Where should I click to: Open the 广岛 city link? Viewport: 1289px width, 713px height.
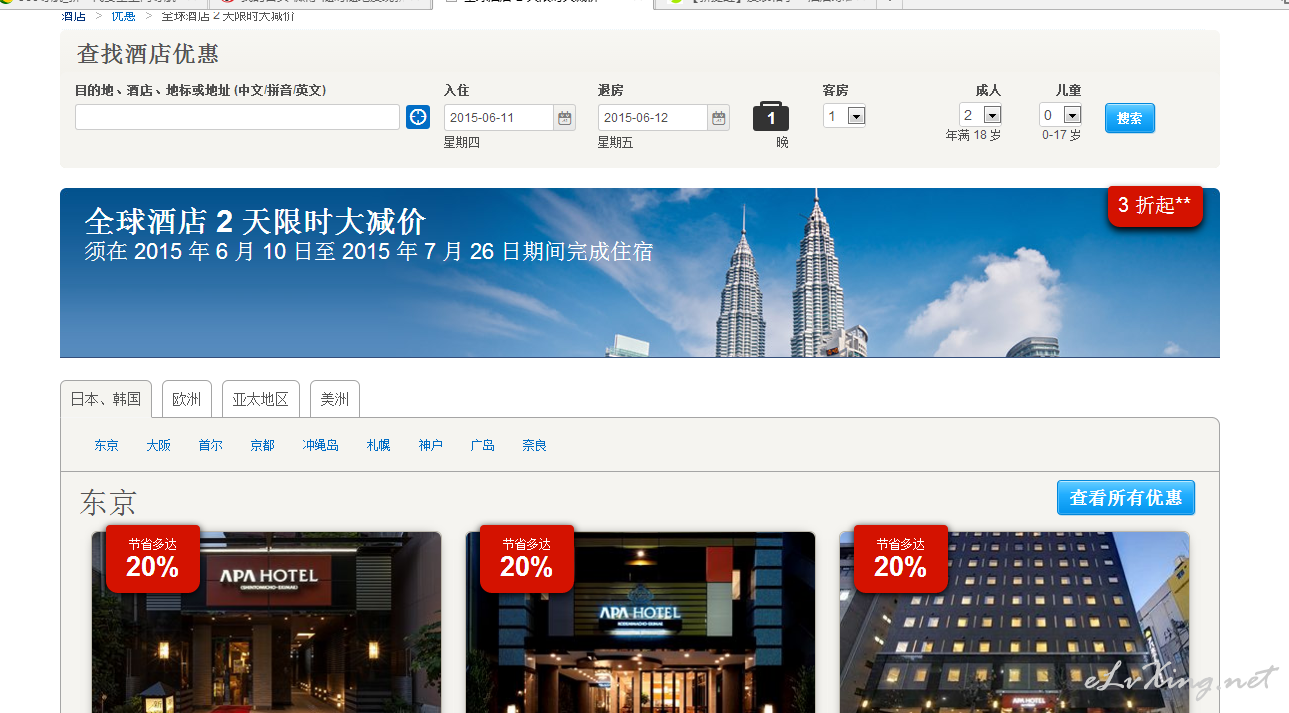click(483, 446)
